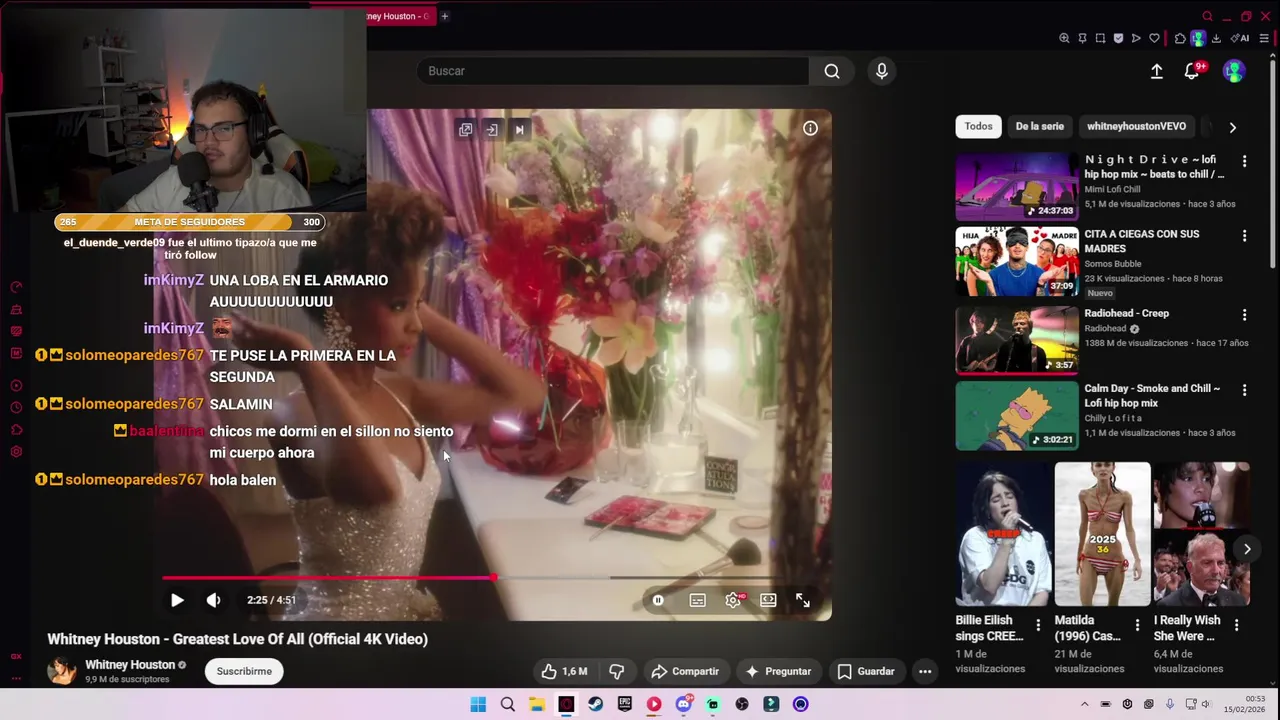
Task: Skip to next video overlay icon
Action: (519, 129)
